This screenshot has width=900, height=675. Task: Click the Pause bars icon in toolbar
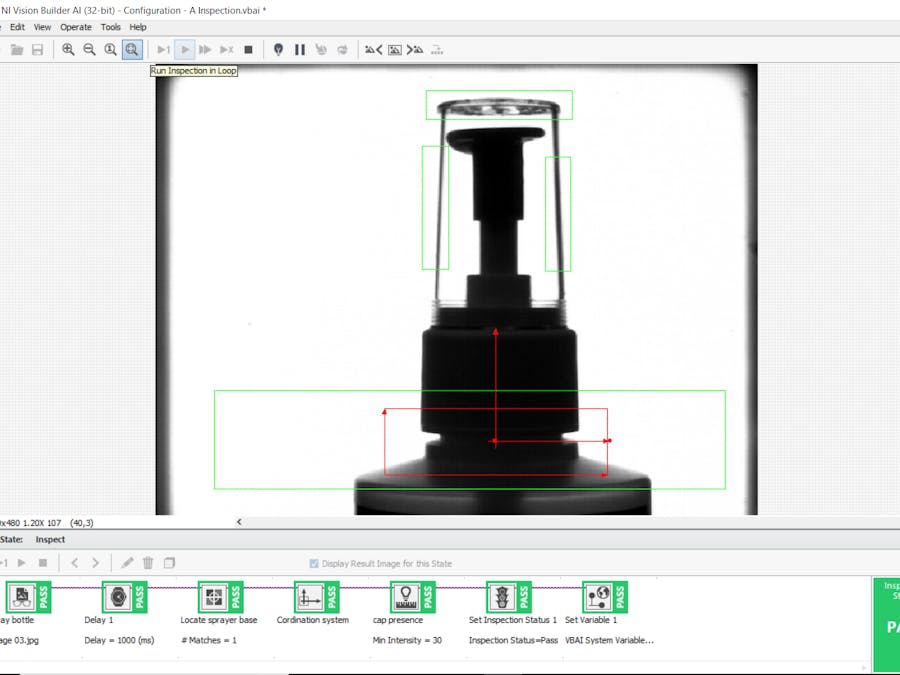tap(300, 50)
